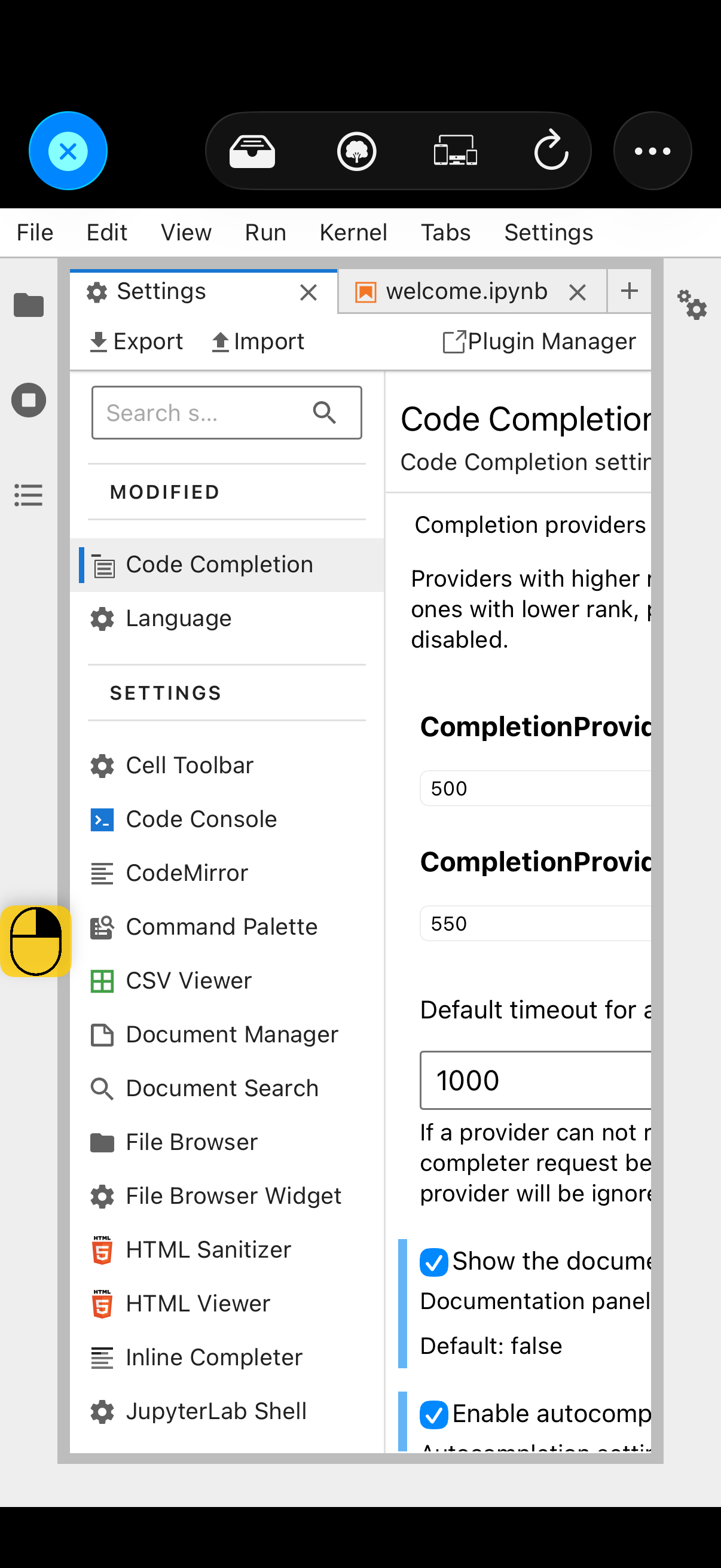Edit the first CompletionProvider rank field showing 500
The width and height of the screenshot is (721, 1568).
(x=536, y=788)
